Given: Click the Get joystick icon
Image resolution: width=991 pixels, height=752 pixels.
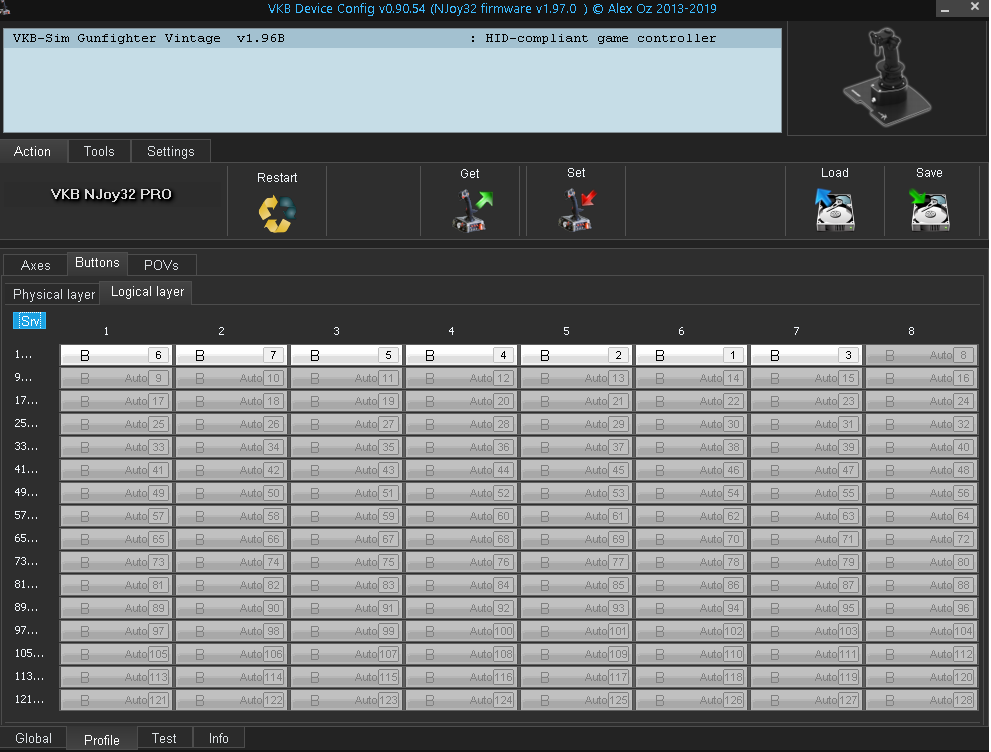Looking at the screenshot, I should tap(470, 211).
